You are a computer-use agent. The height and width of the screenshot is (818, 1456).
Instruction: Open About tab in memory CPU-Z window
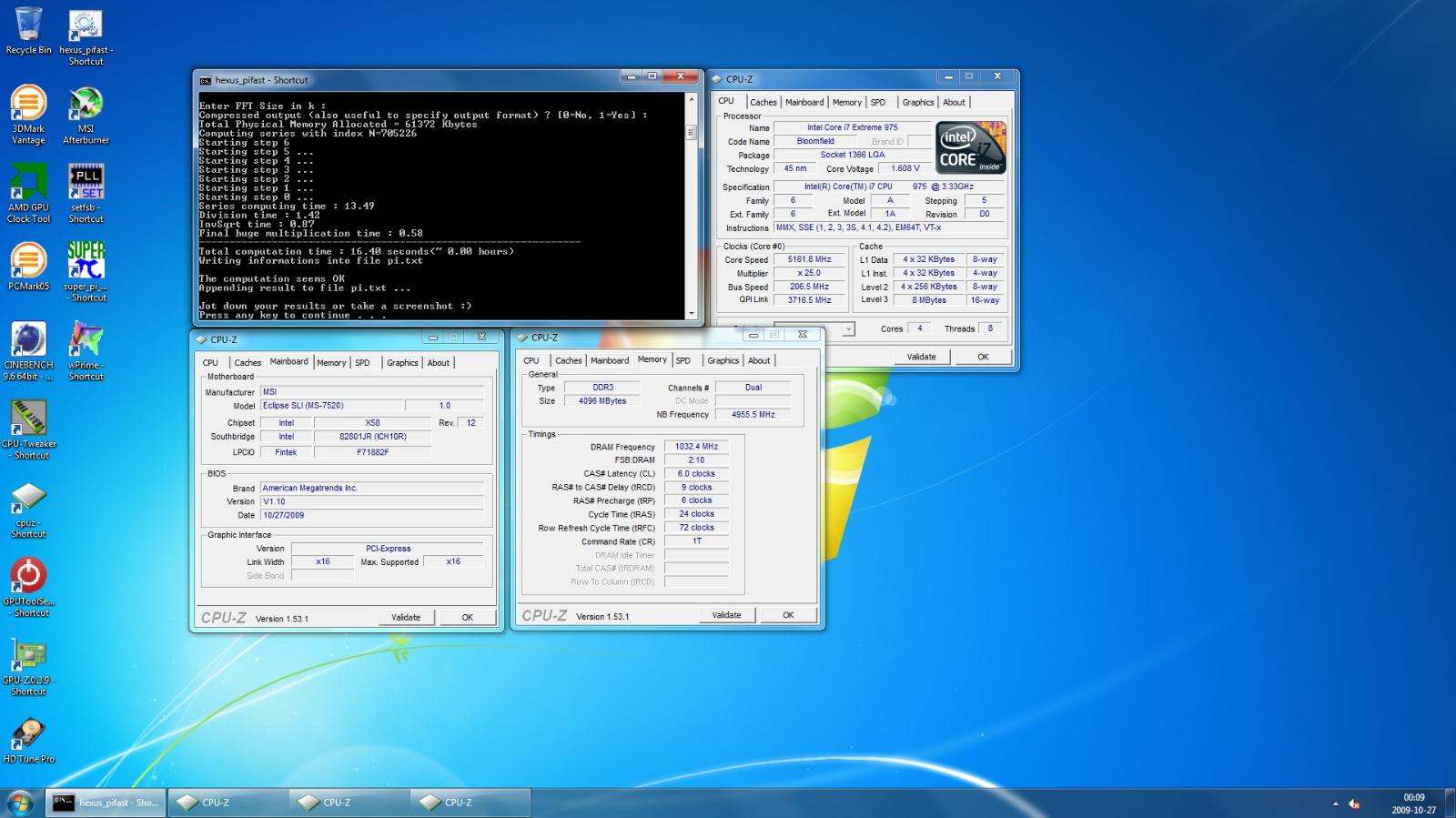click(x=759, y=360)
